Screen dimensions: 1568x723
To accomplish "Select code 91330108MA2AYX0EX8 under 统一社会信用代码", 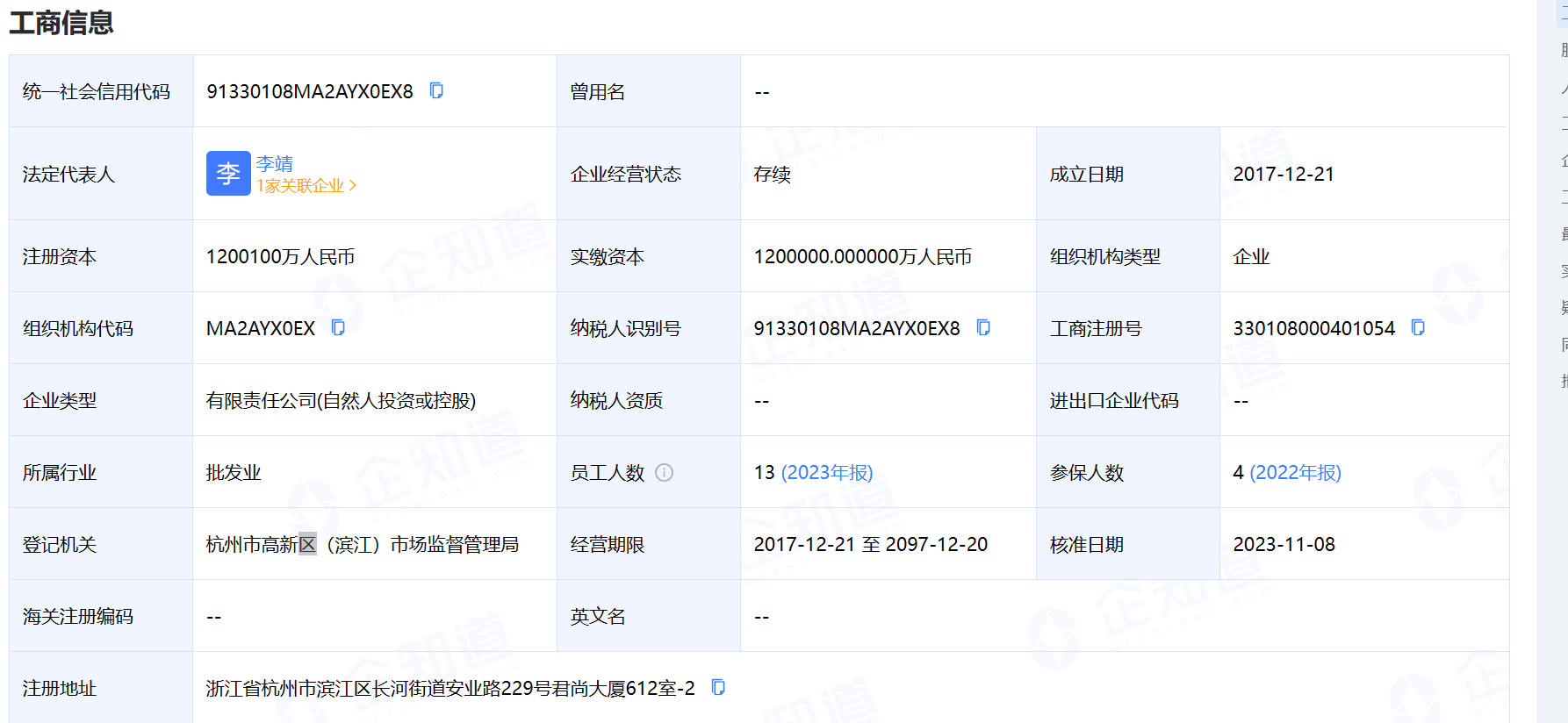I will (310, 91).
